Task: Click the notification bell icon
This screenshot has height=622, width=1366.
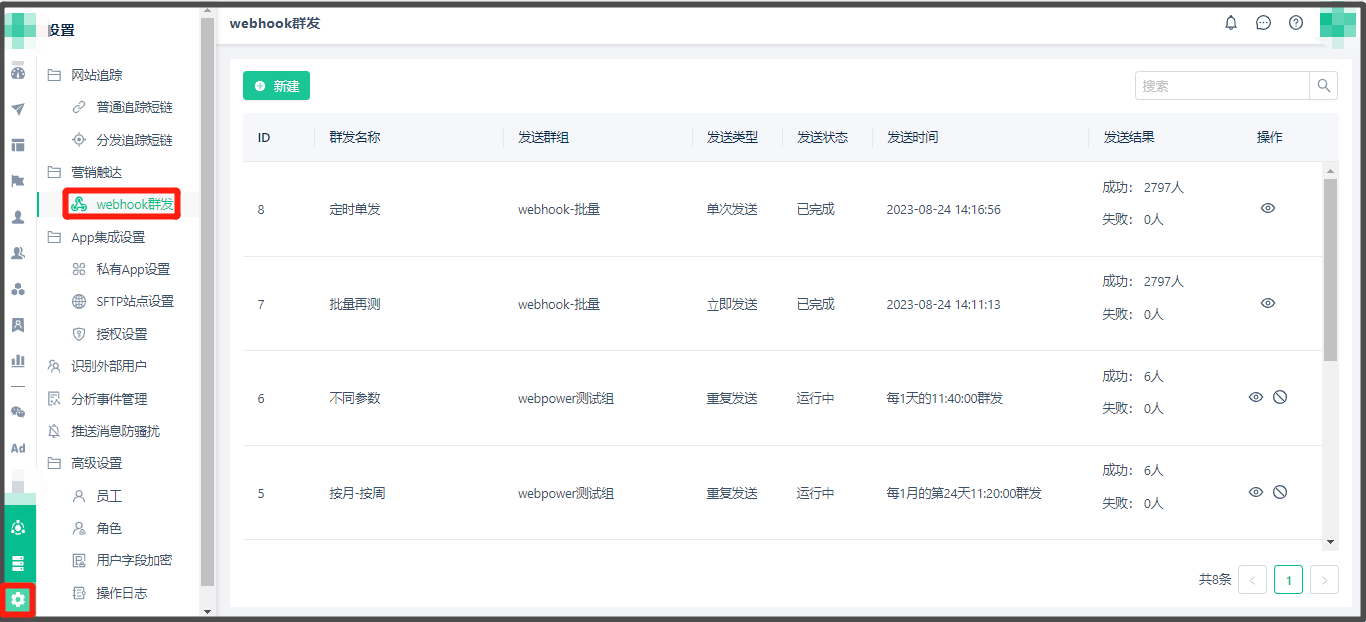Action: click(1231, 23)
